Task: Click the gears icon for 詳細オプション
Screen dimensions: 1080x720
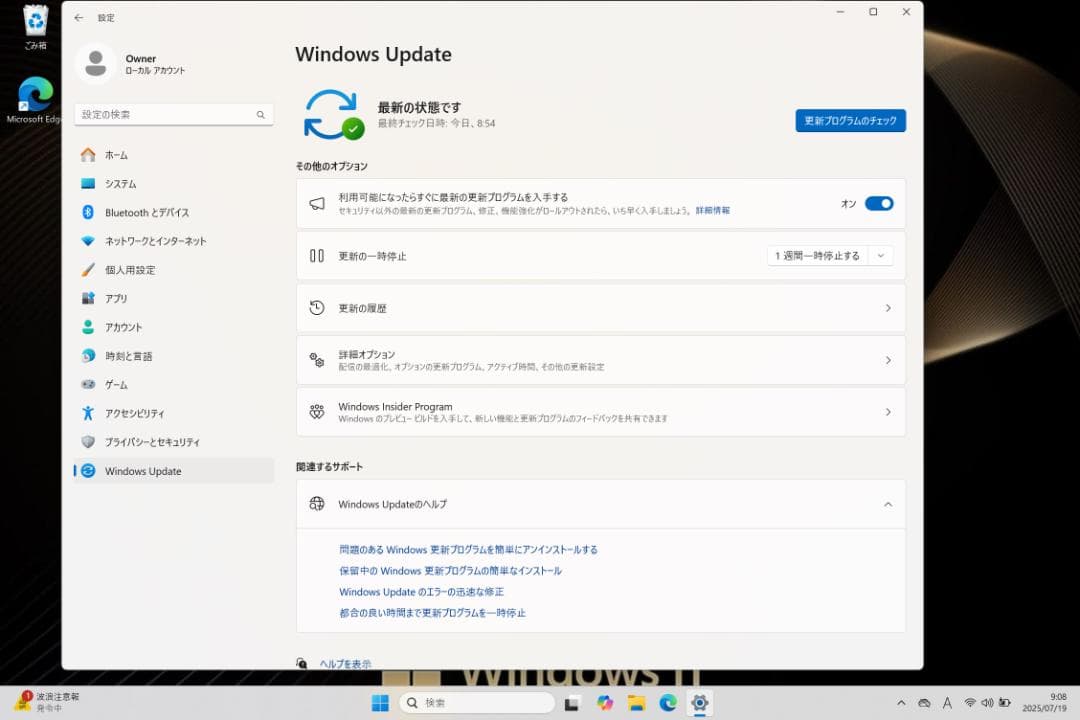Action: tap(317, 360)
